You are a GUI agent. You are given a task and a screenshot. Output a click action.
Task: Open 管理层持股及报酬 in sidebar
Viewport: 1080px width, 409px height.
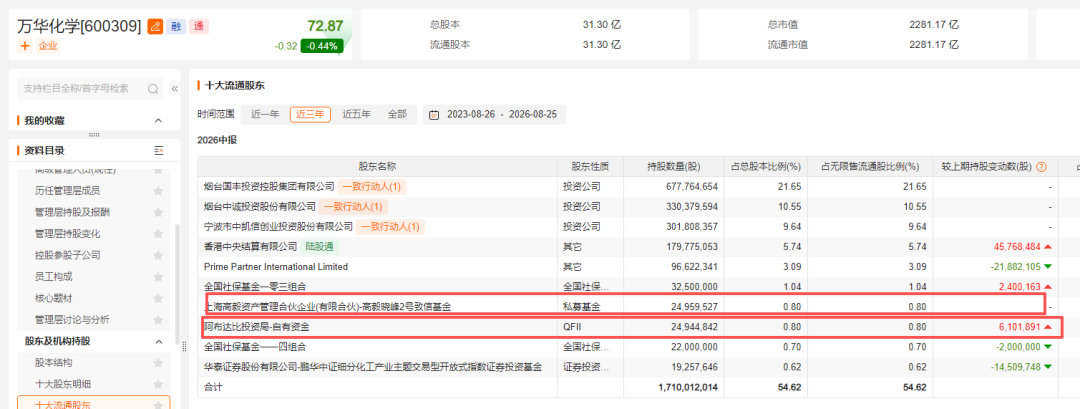tap(72, 212)
